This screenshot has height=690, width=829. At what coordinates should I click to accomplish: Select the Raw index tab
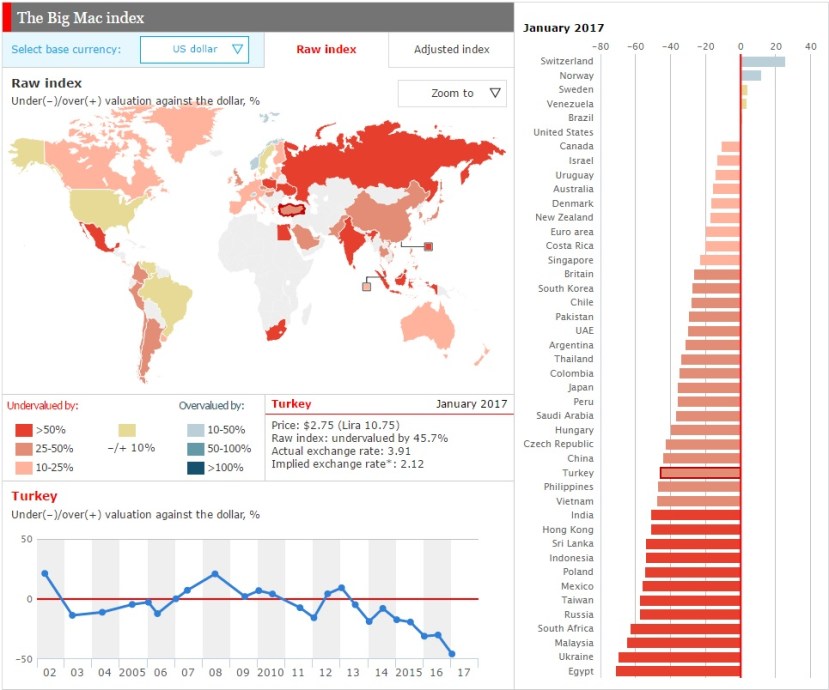(x=326, y=49)
